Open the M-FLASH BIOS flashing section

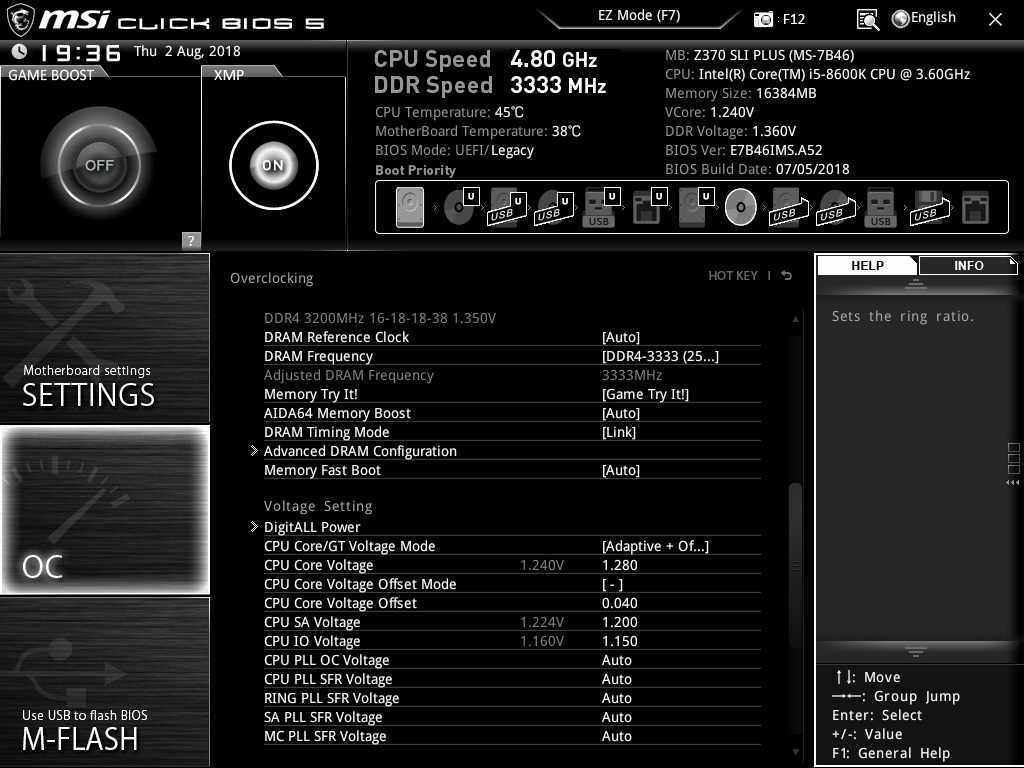(x=104, y=682)
